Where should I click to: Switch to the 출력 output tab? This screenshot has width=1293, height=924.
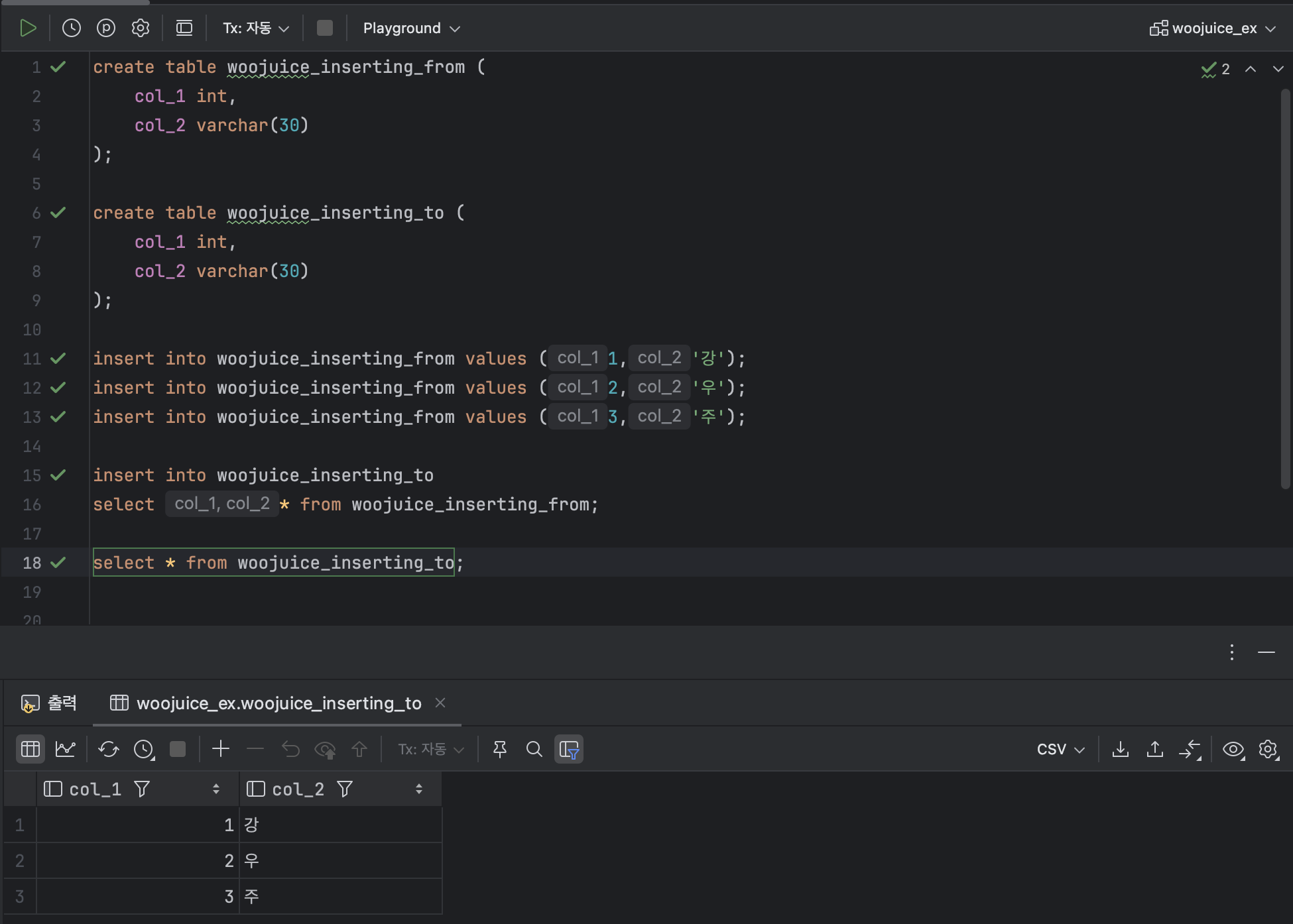tap(49, 703)
